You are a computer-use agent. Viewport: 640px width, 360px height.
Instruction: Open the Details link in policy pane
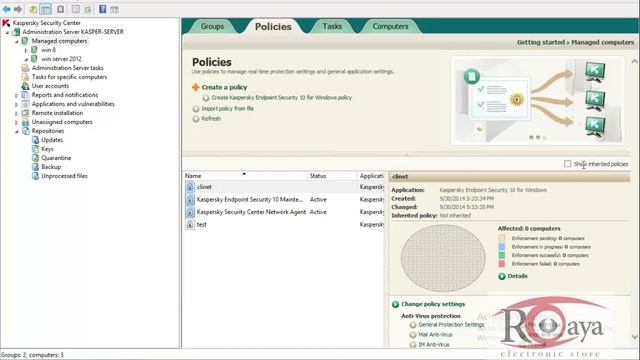pyautogui.click(x=517, y=276)
